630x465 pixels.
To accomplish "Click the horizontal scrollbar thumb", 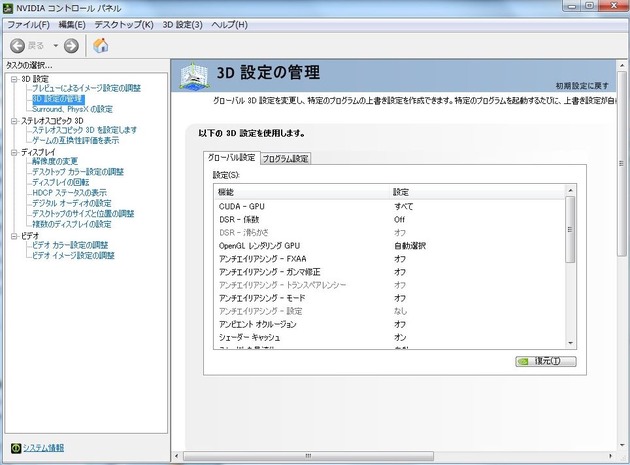I will pos(308,456).
